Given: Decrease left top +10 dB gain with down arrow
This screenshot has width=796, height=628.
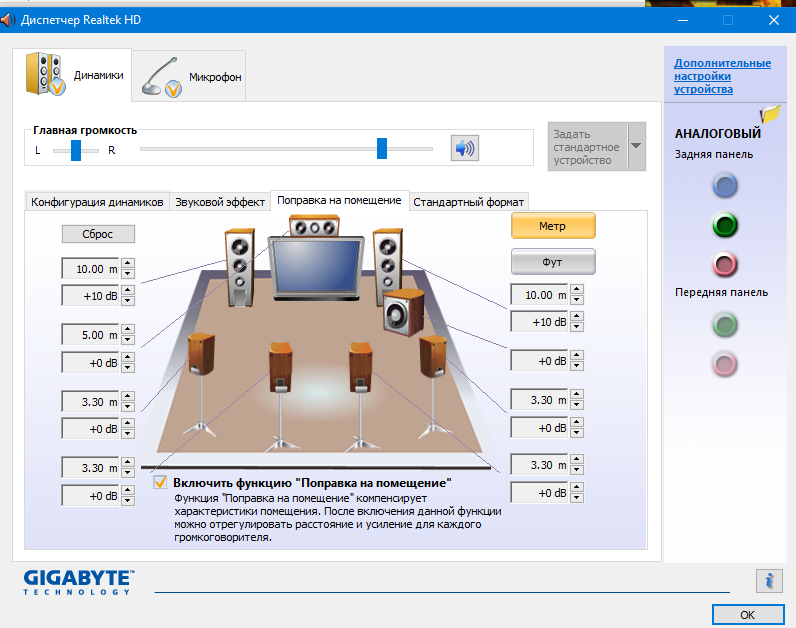Looking at the screenshot, I should click(128, 301).
